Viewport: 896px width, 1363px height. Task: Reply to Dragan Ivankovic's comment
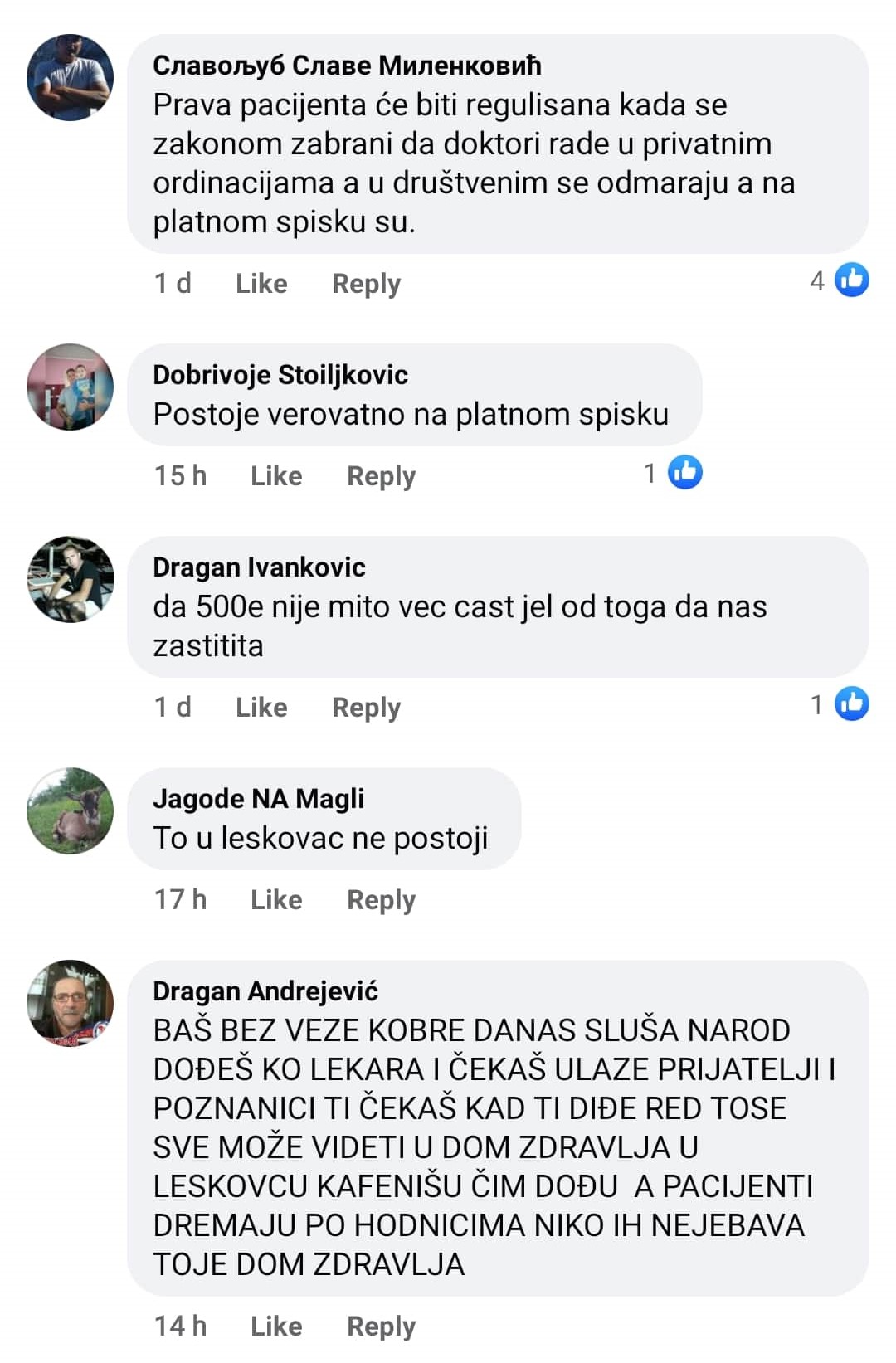point(366,708)
